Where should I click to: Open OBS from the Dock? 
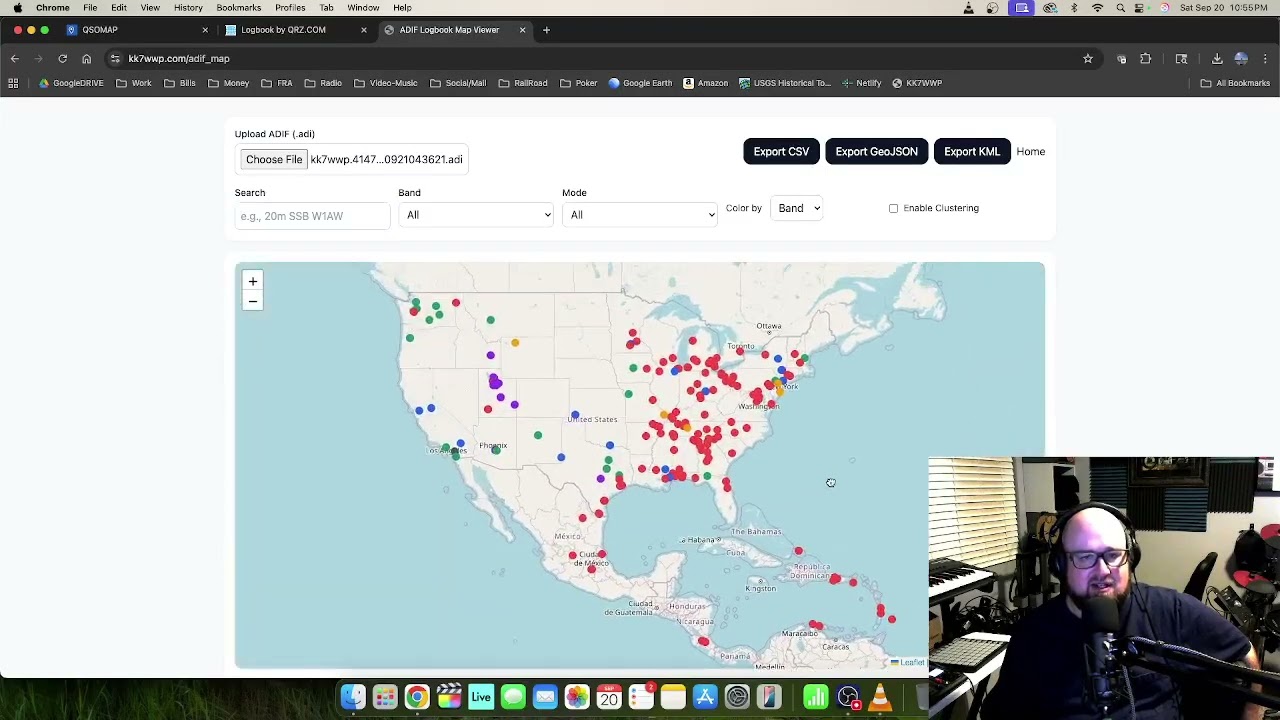pyautogui.click(x=848, y=697)
